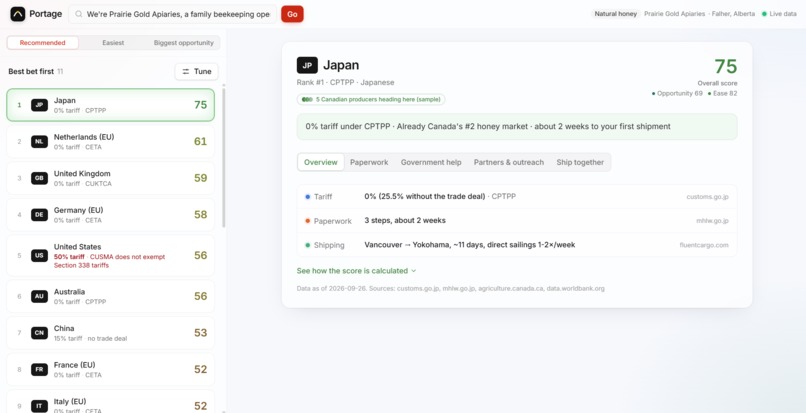Screen dimensions: 806x413
Task: Open the mhlw.go.jp source link in the Paperwork row
Action: (712, 221)
